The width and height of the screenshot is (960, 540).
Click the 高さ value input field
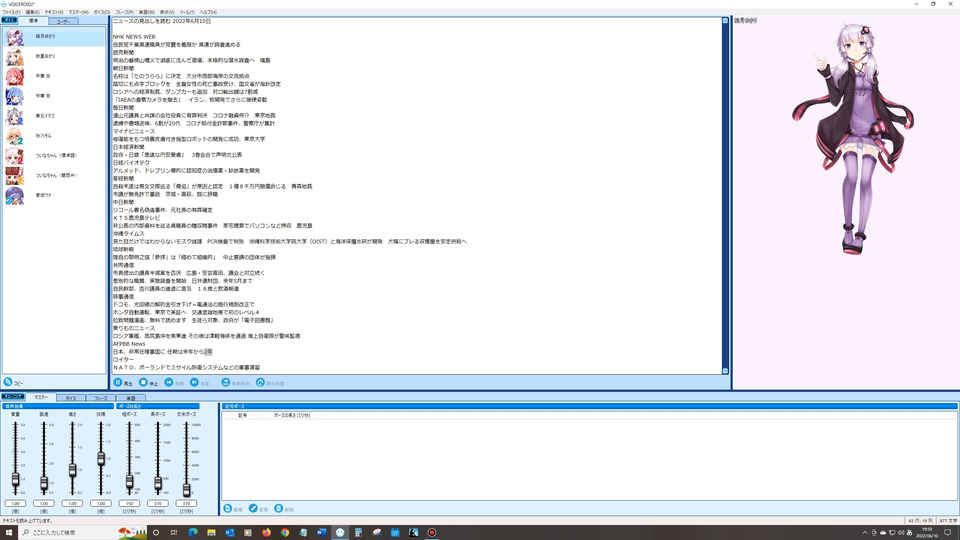72,503
